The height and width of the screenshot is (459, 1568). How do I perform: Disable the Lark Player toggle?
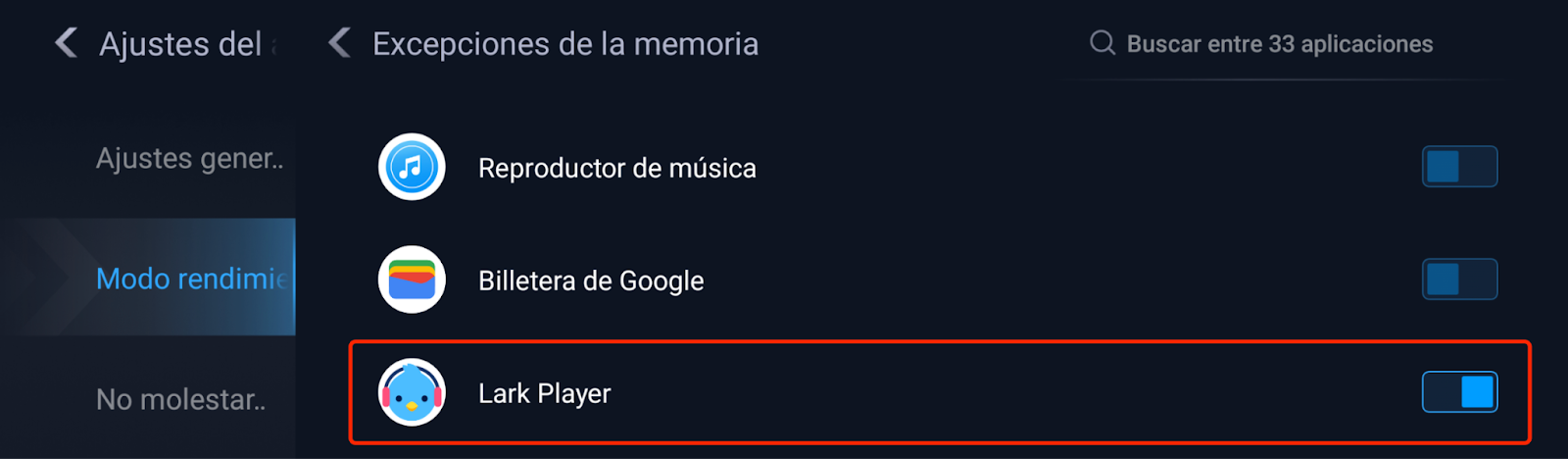[x=1459, y=392]
